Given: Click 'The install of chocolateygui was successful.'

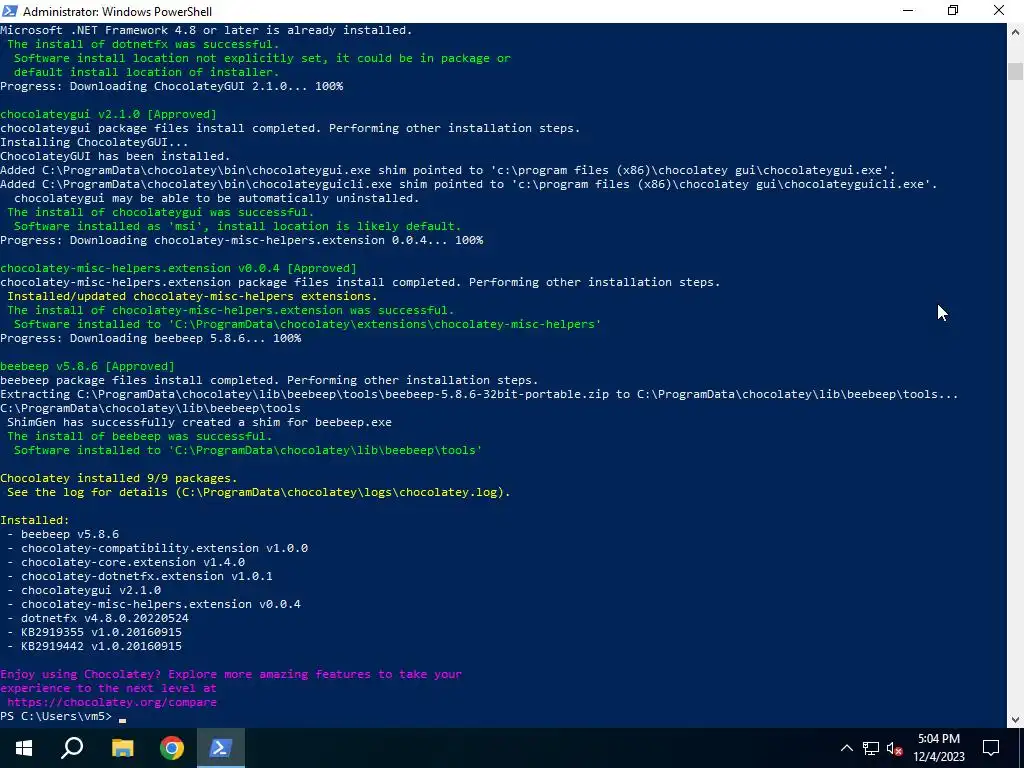Looking at the screenshot, I should coord(161,212).
